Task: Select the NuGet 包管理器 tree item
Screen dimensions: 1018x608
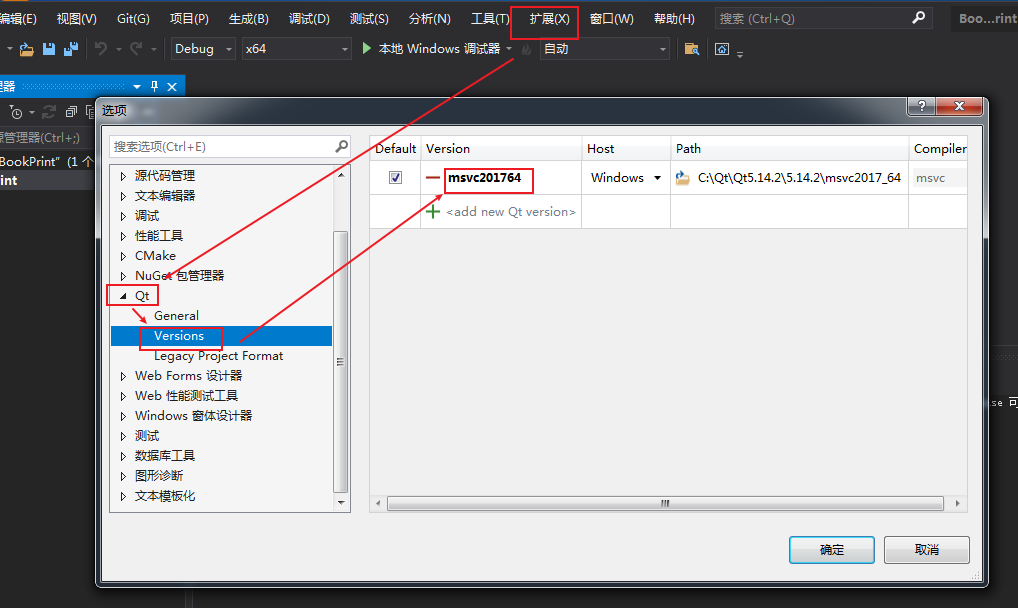Action: click(x=179, y=276)
